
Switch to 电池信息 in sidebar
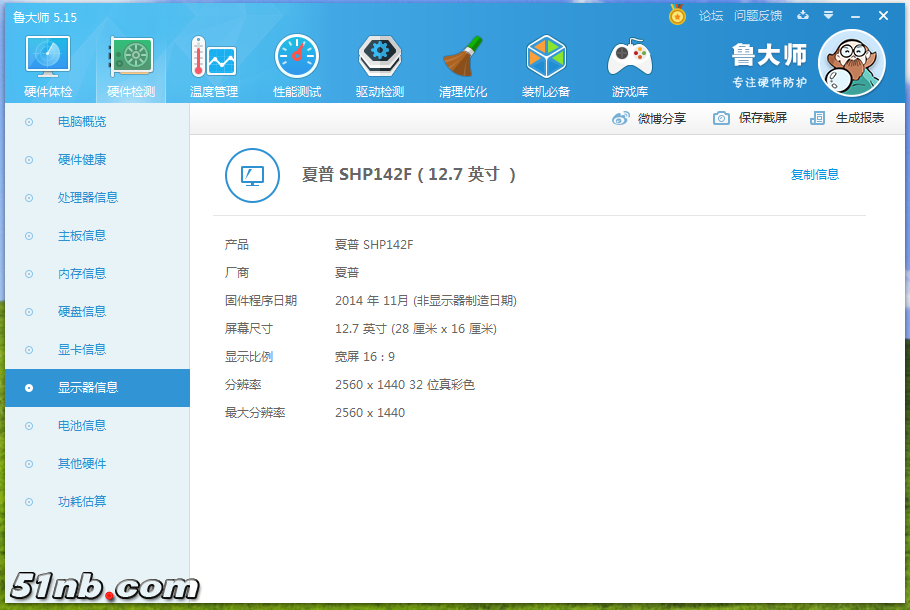pos(82,426)
